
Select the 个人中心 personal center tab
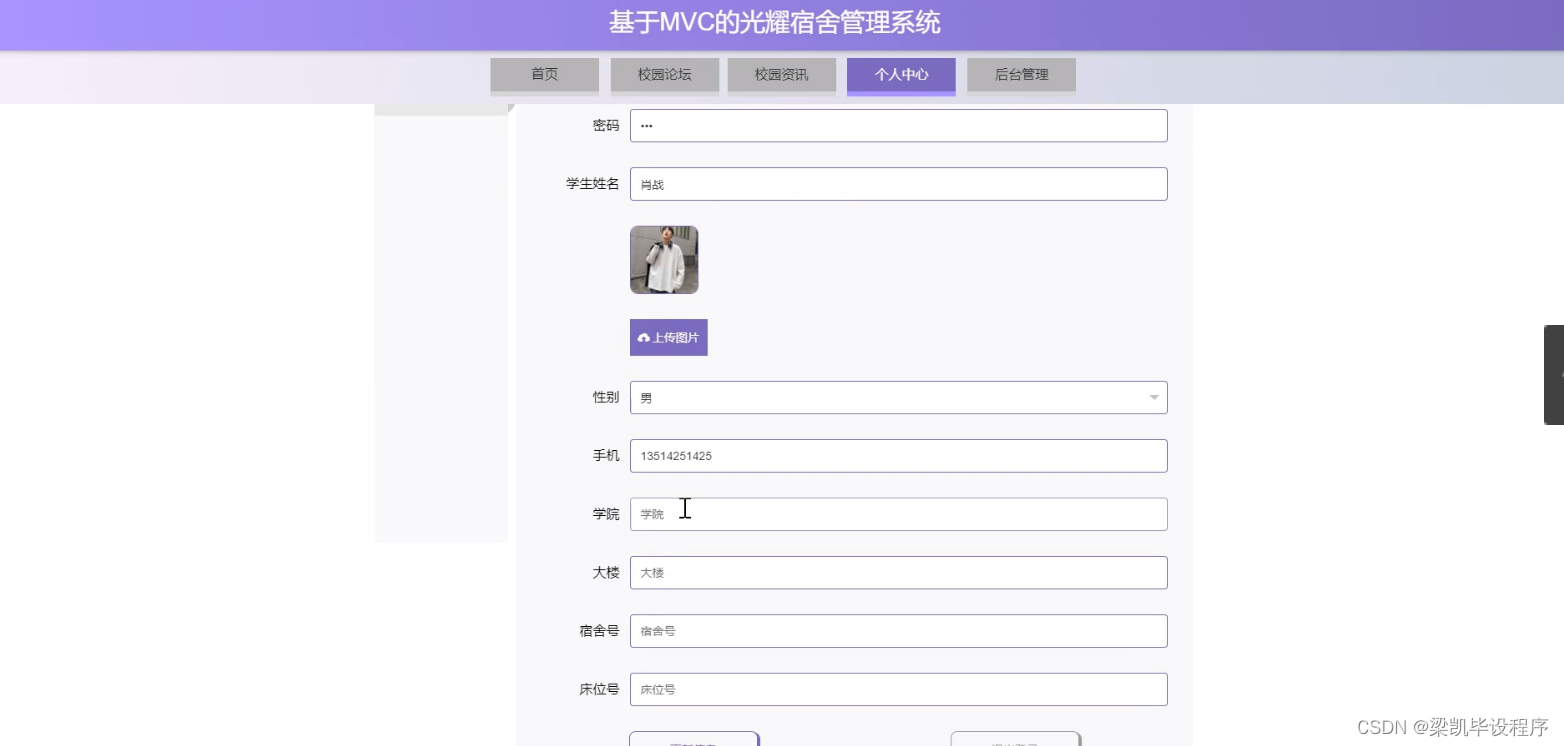click(899, 74)
